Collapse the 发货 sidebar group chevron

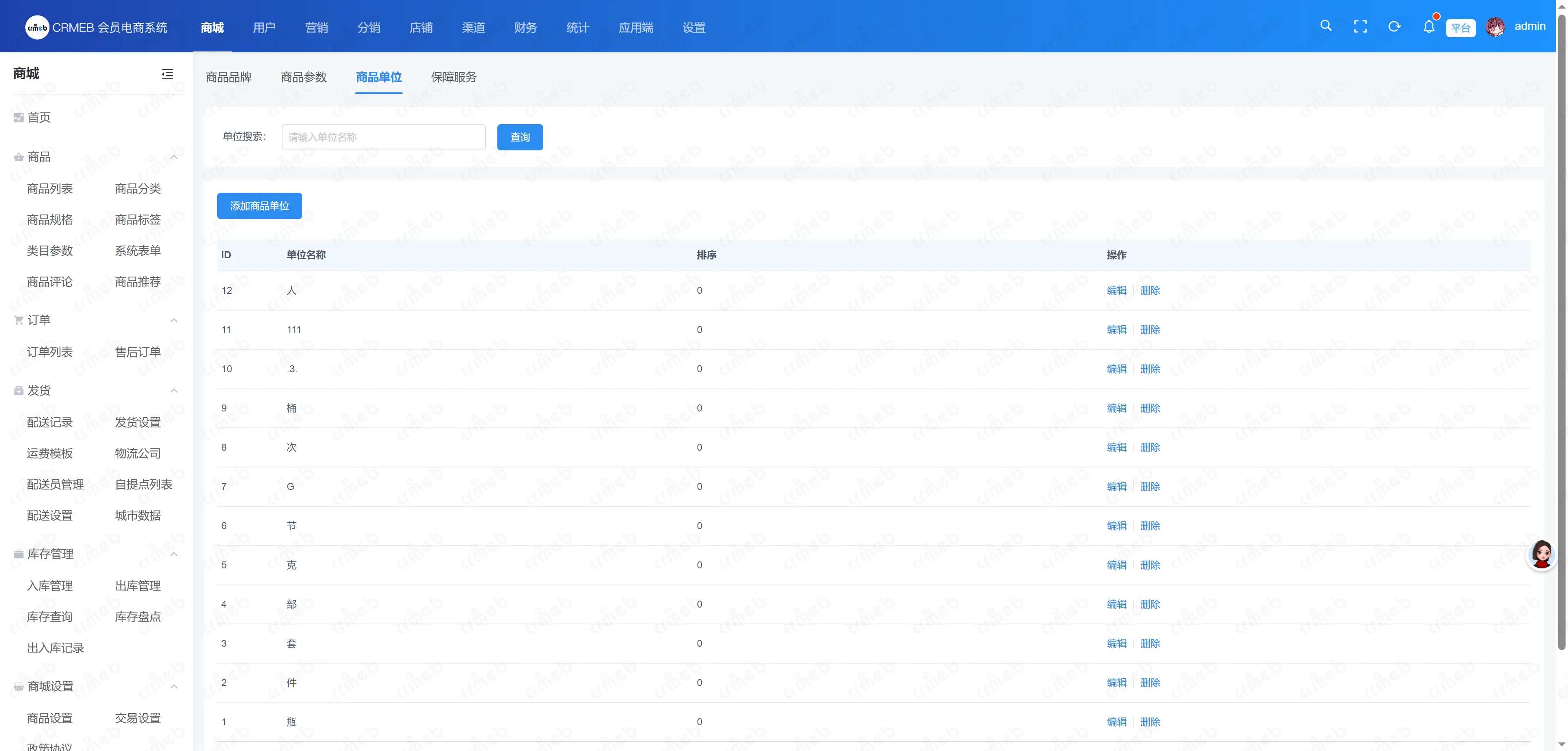[x=174, y=391]
